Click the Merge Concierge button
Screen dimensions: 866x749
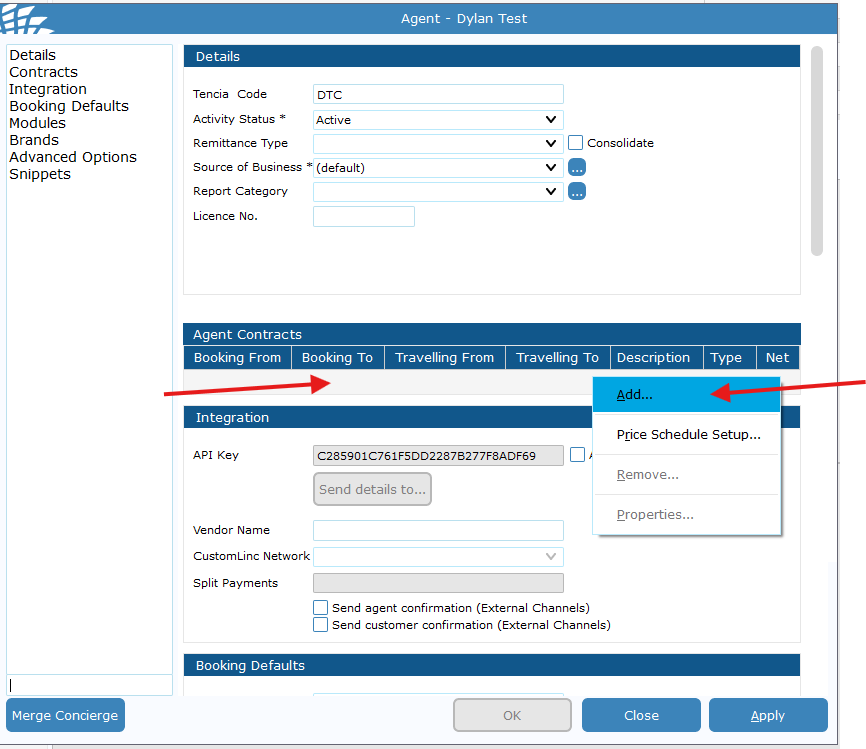[x=66, y=715]
